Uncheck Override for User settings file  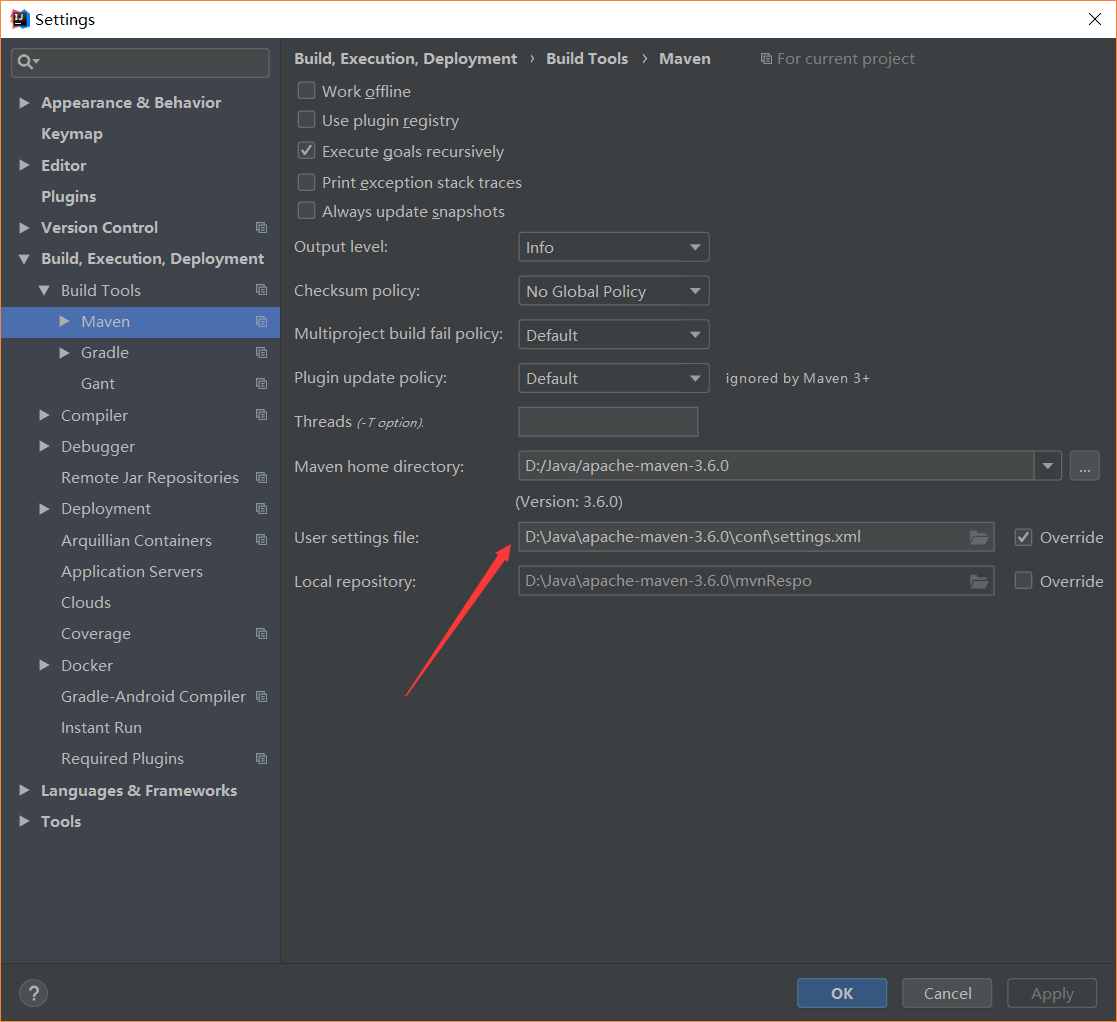pyautogui.click(x=1024, y=537)
